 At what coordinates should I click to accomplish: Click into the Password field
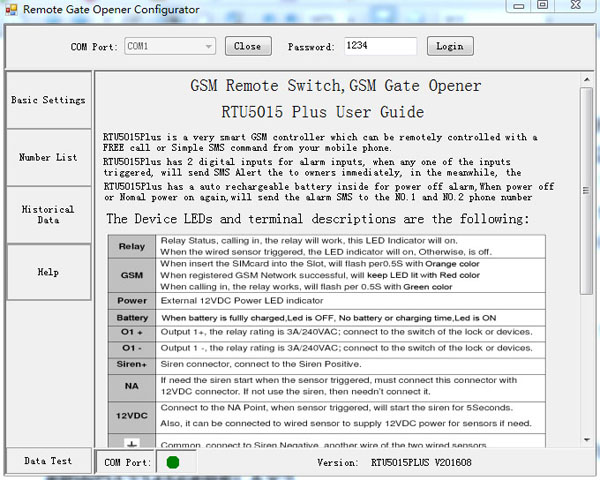pos(380,46)
